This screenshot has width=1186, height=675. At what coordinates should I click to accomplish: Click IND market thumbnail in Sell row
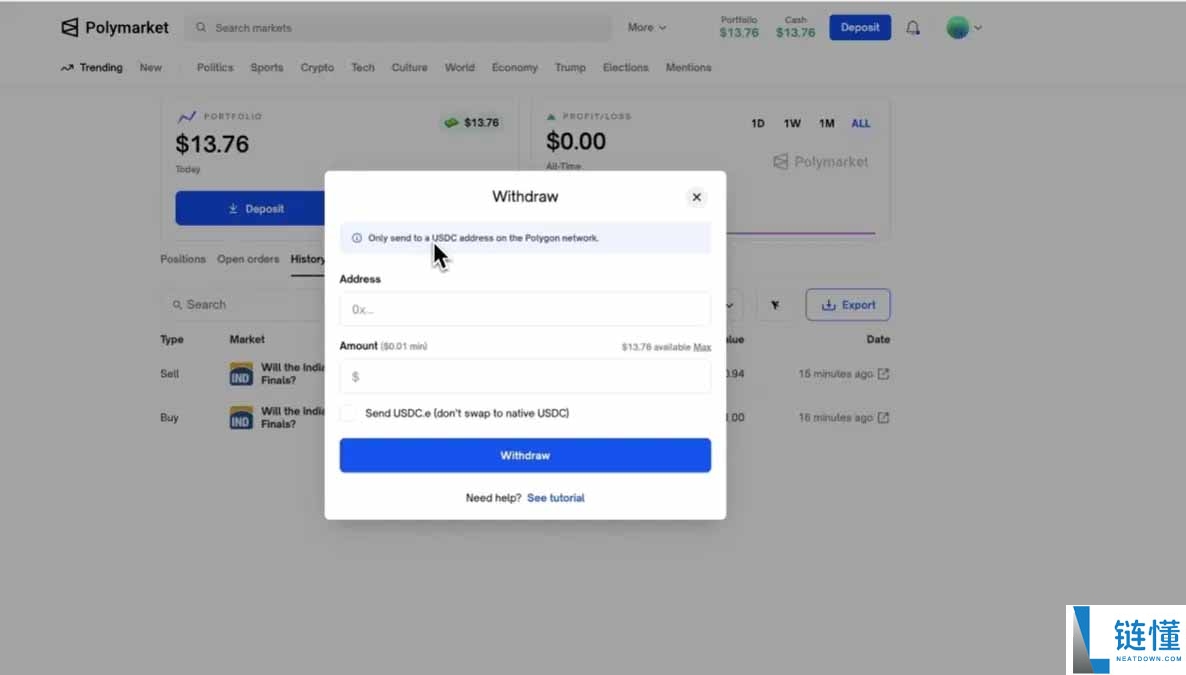tap(241, 374)
